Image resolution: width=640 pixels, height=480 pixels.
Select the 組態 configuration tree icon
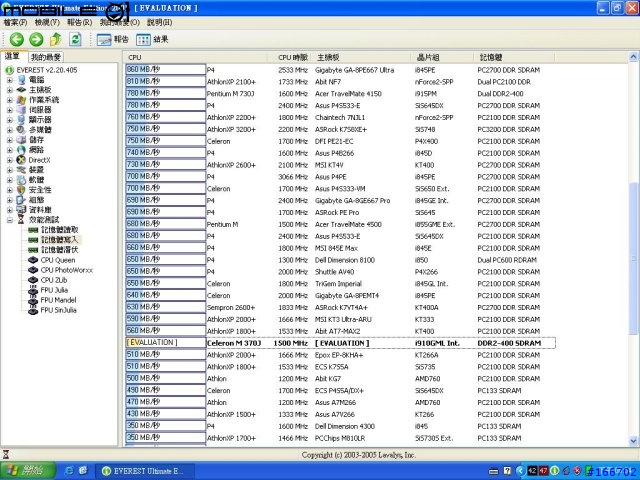click(x=21, y=200)
